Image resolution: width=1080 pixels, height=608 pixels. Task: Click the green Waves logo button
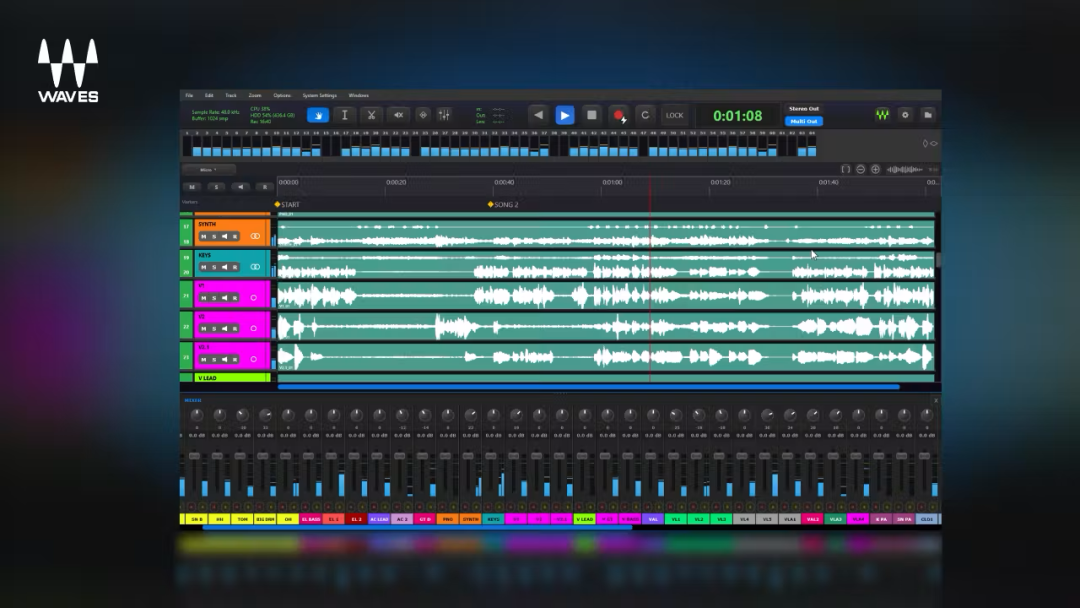click(882, 115)
